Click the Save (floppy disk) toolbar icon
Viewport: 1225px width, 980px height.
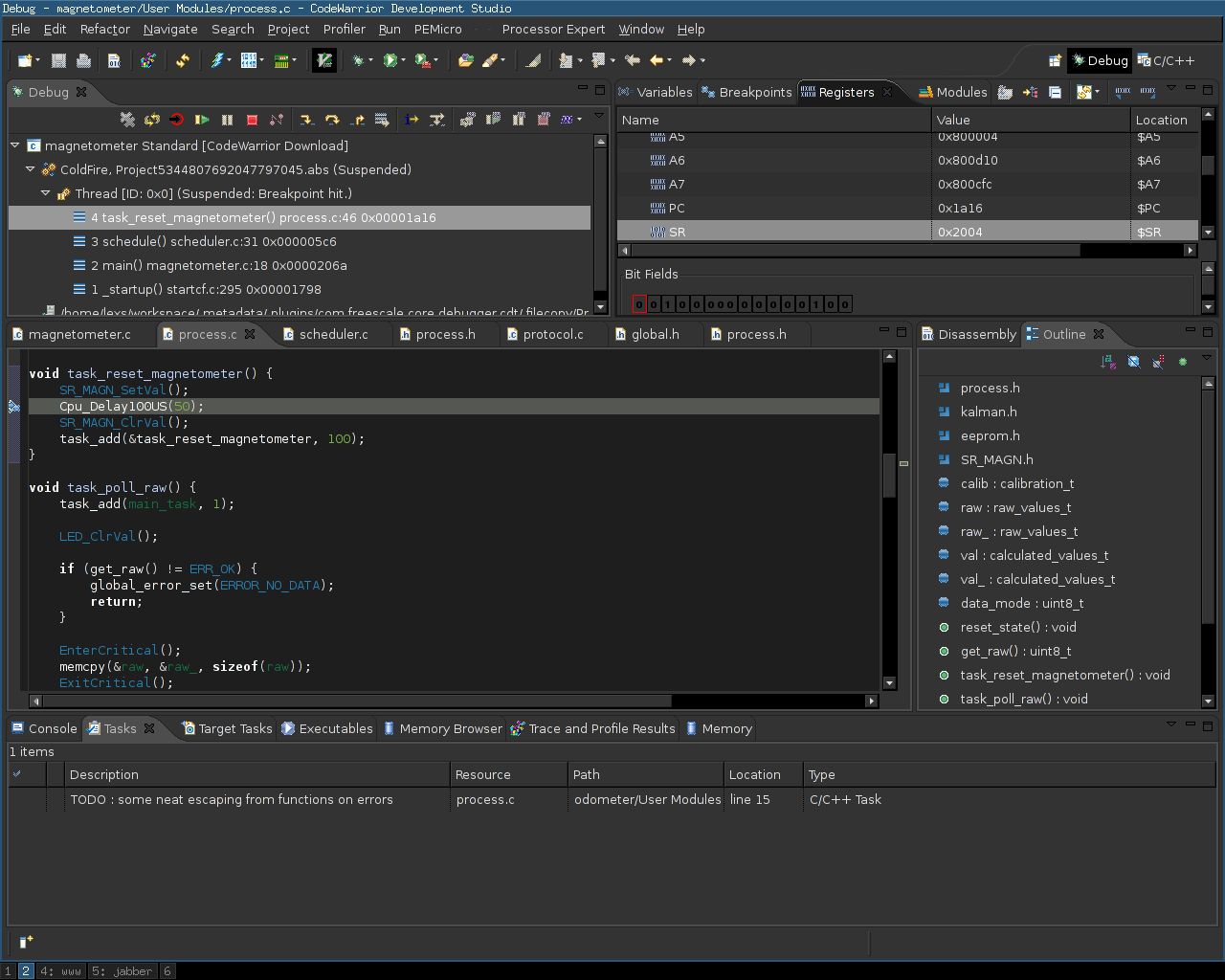(58, 60)
